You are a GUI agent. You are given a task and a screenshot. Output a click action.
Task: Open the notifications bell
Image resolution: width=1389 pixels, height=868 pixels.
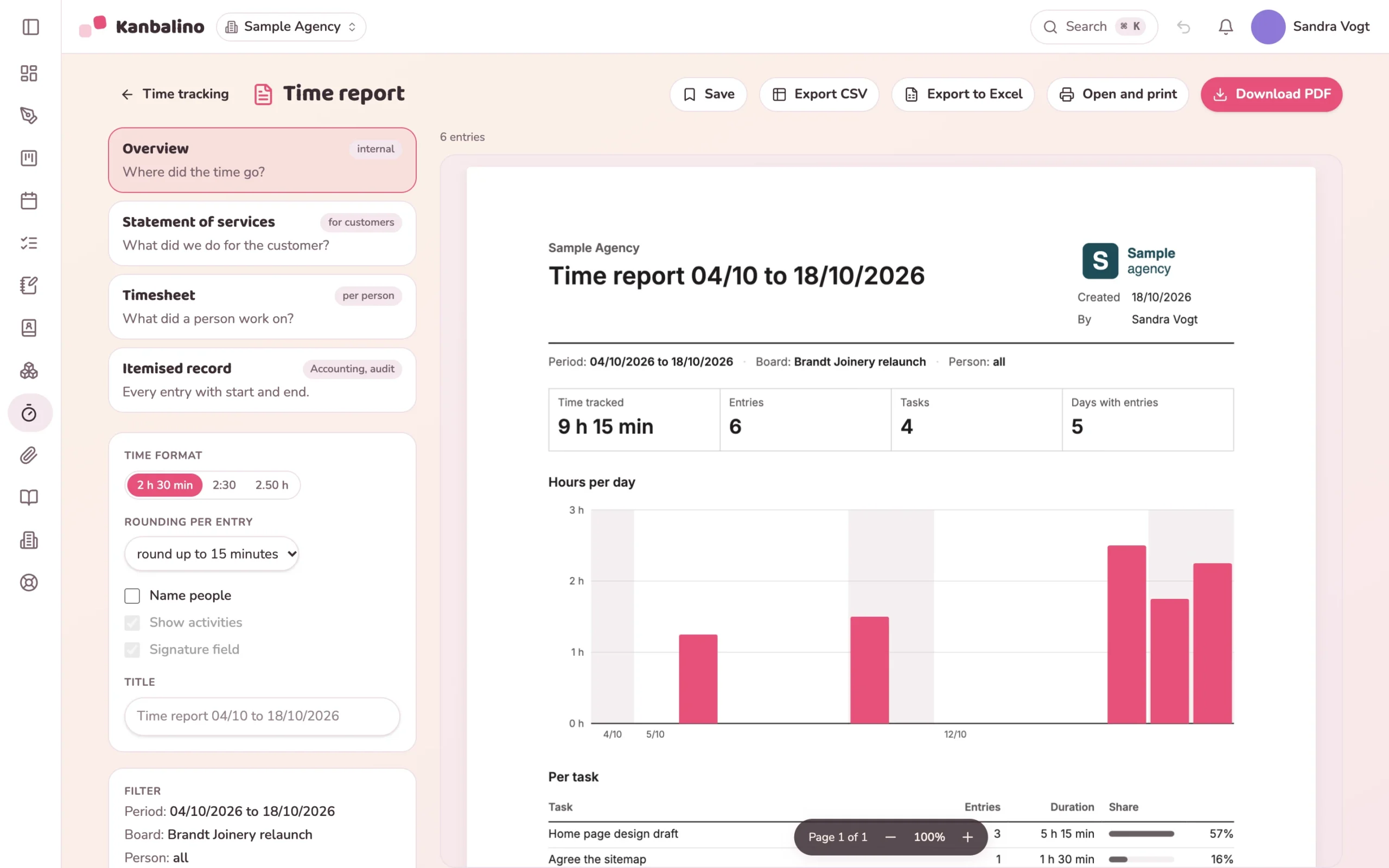1226,27
